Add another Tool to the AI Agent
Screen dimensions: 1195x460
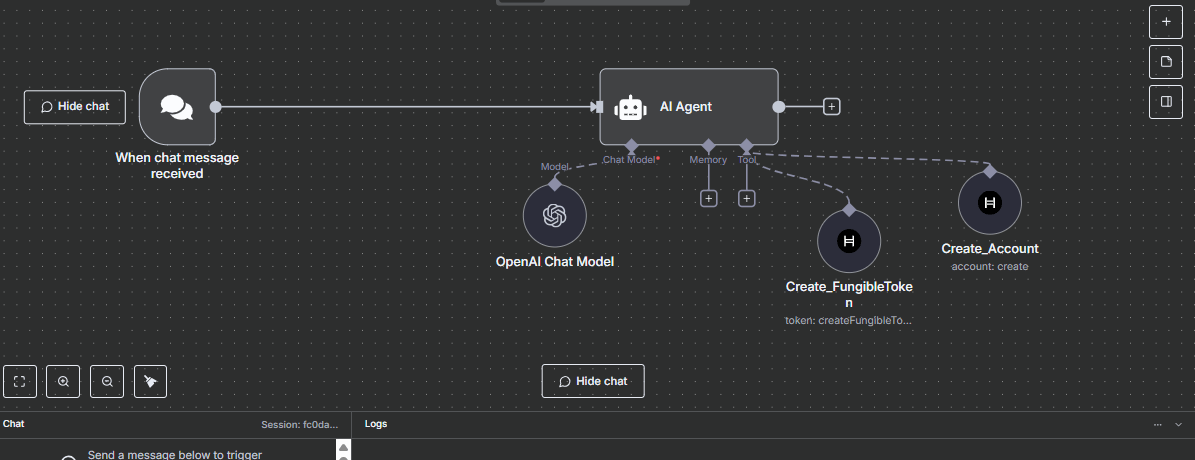[x=746, y=199]
